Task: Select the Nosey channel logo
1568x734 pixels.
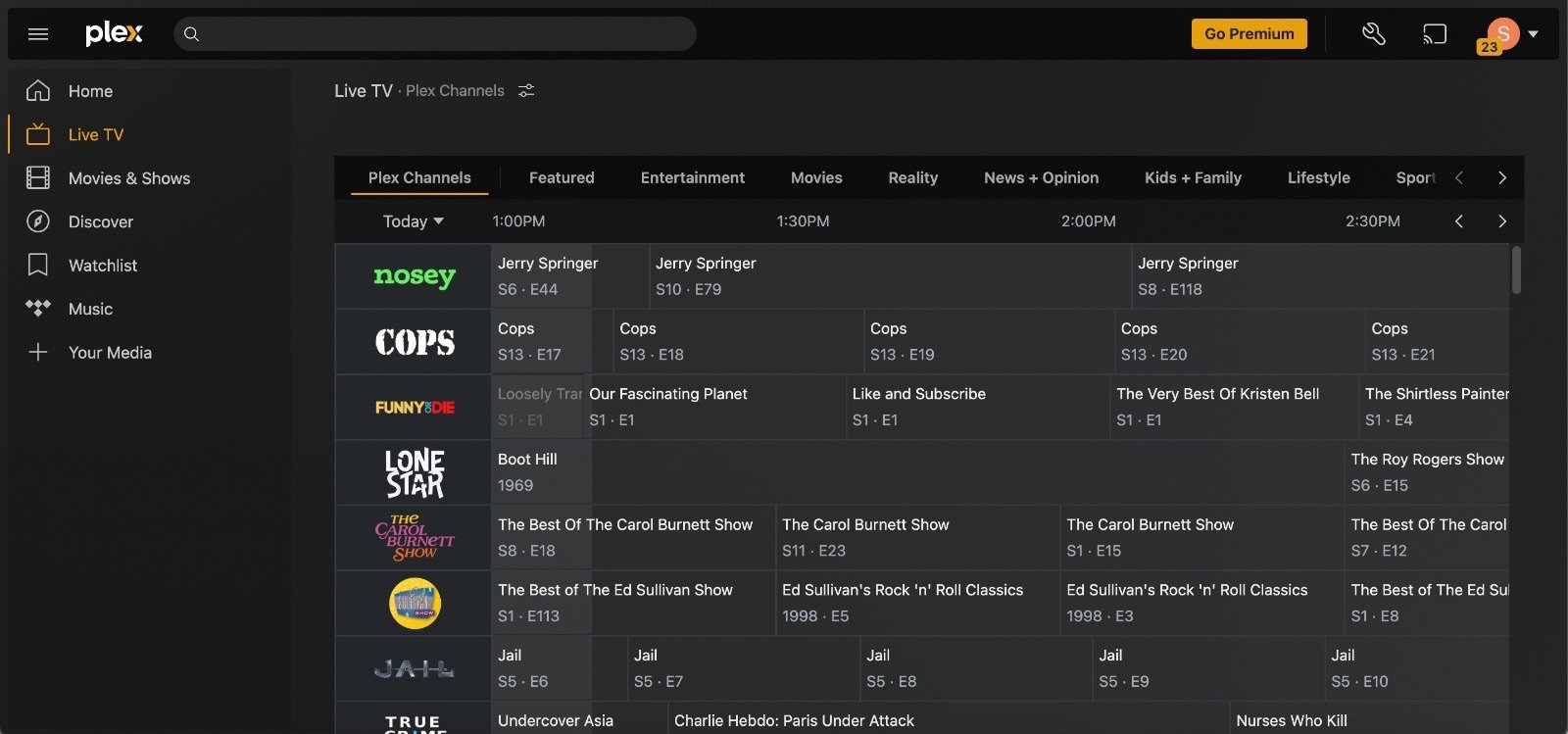Action: (414, 276)
